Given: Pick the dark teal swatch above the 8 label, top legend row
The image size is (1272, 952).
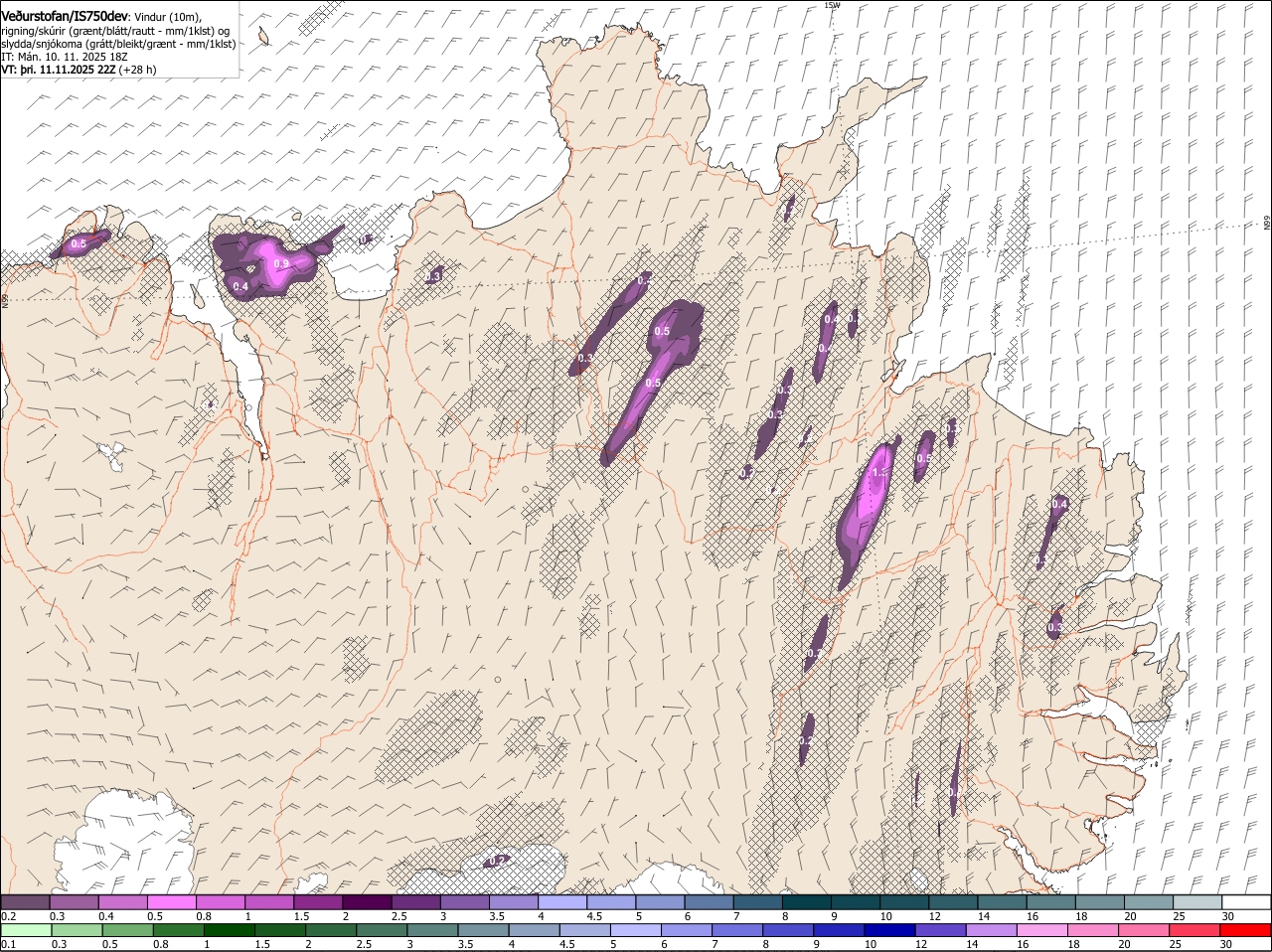Looking at the screenshot, I should coord(807,902).
